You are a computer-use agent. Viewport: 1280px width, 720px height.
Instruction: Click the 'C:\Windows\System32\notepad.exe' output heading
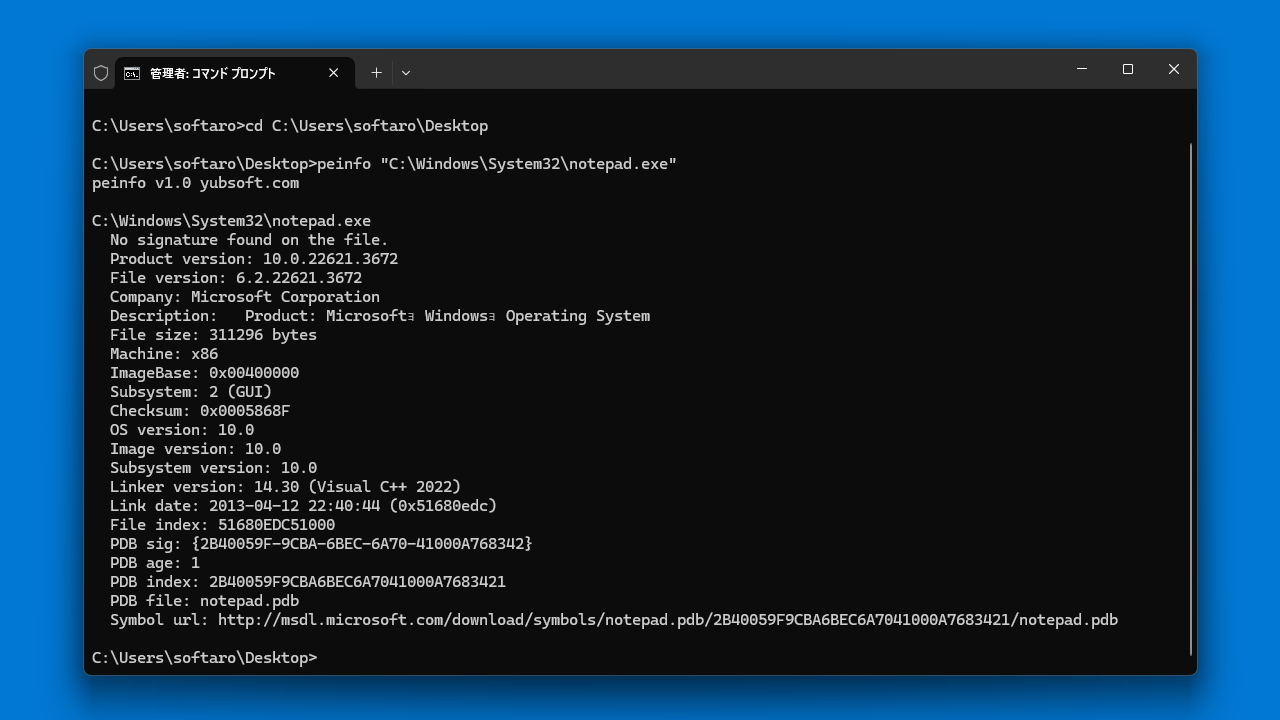231,221
